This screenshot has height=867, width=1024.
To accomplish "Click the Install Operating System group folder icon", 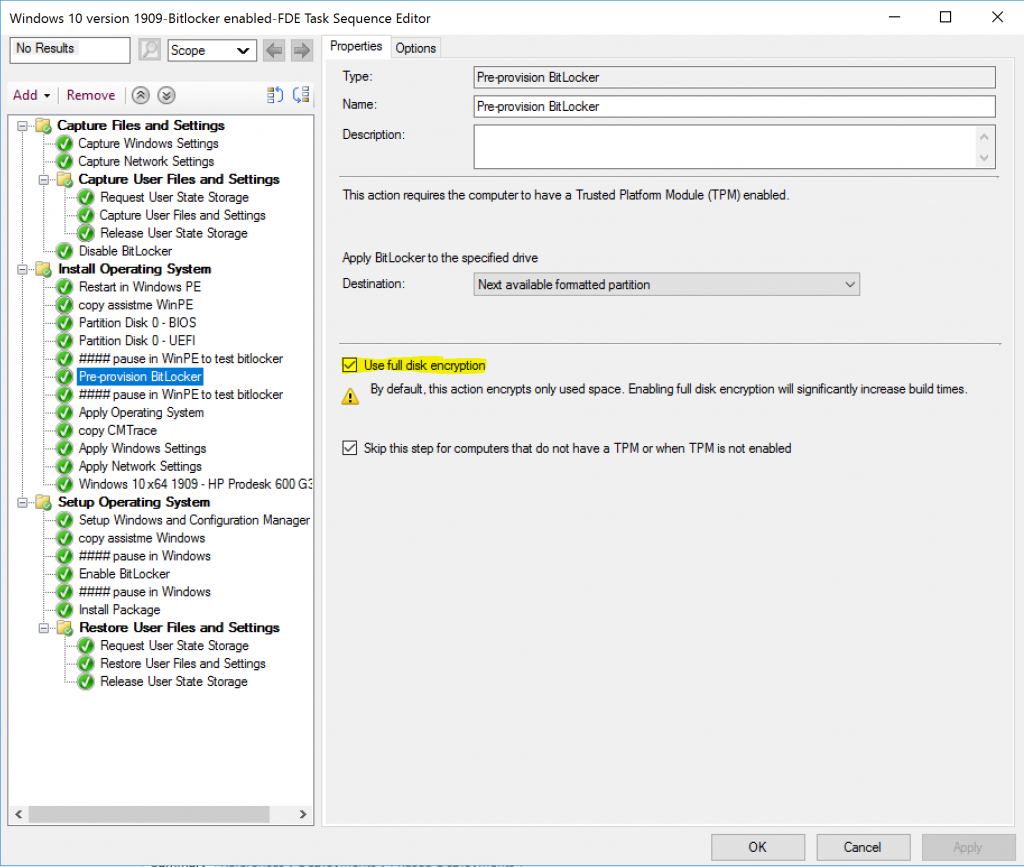I will click(x=41, y=269).
